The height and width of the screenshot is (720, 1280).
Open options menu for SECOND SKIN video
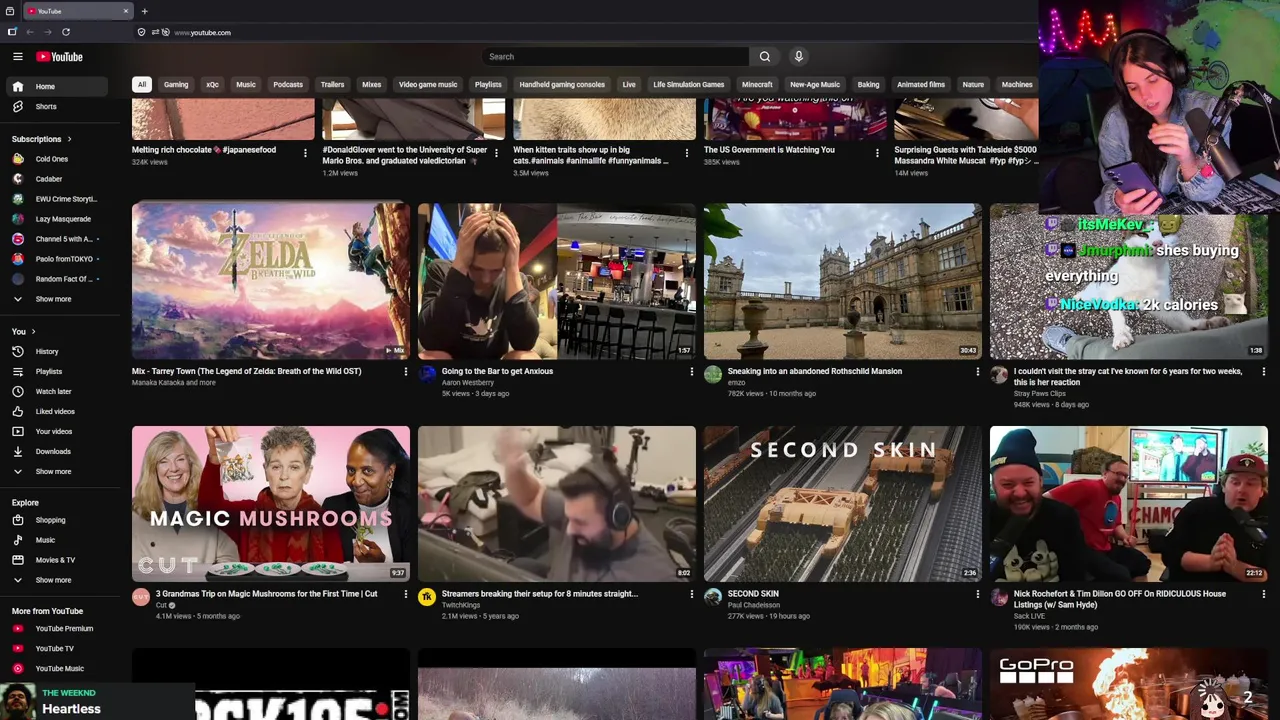pos(977,594)
